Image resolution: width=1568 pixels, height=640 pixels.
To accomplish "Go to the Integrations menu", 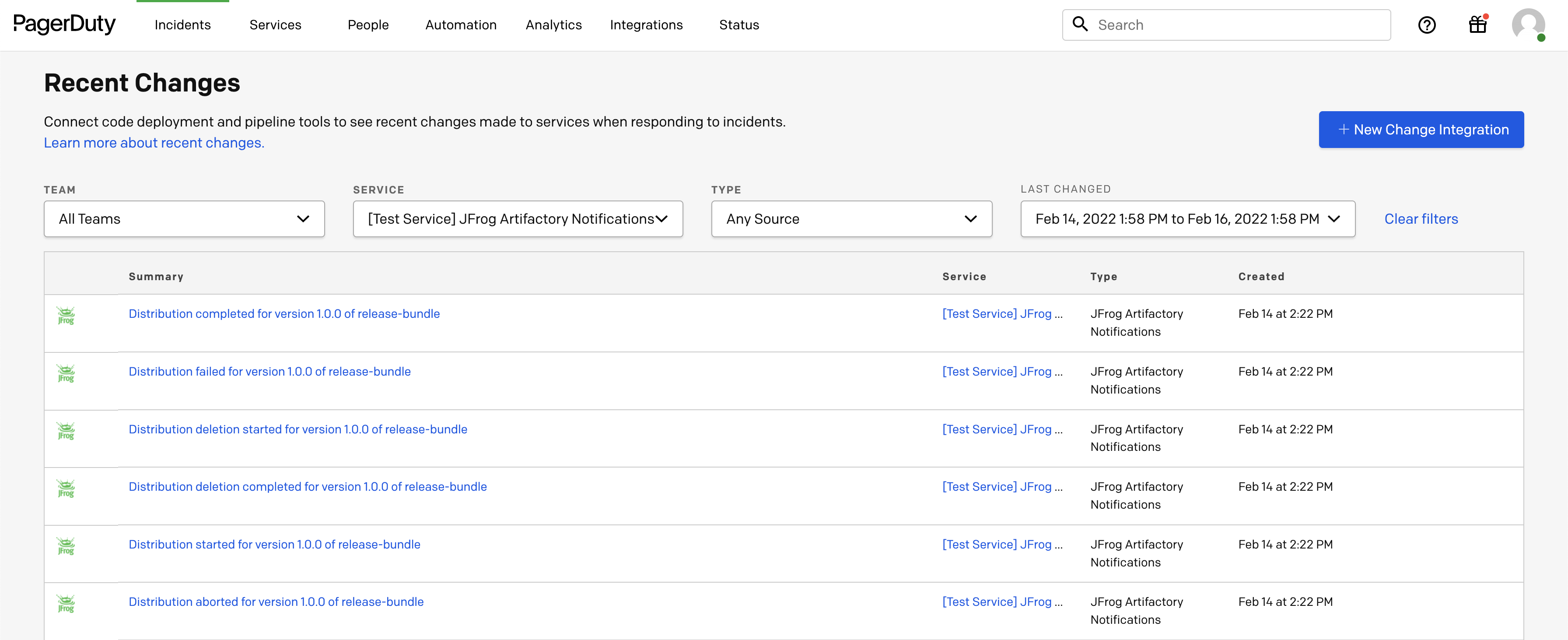I will [x=646, y=25].
